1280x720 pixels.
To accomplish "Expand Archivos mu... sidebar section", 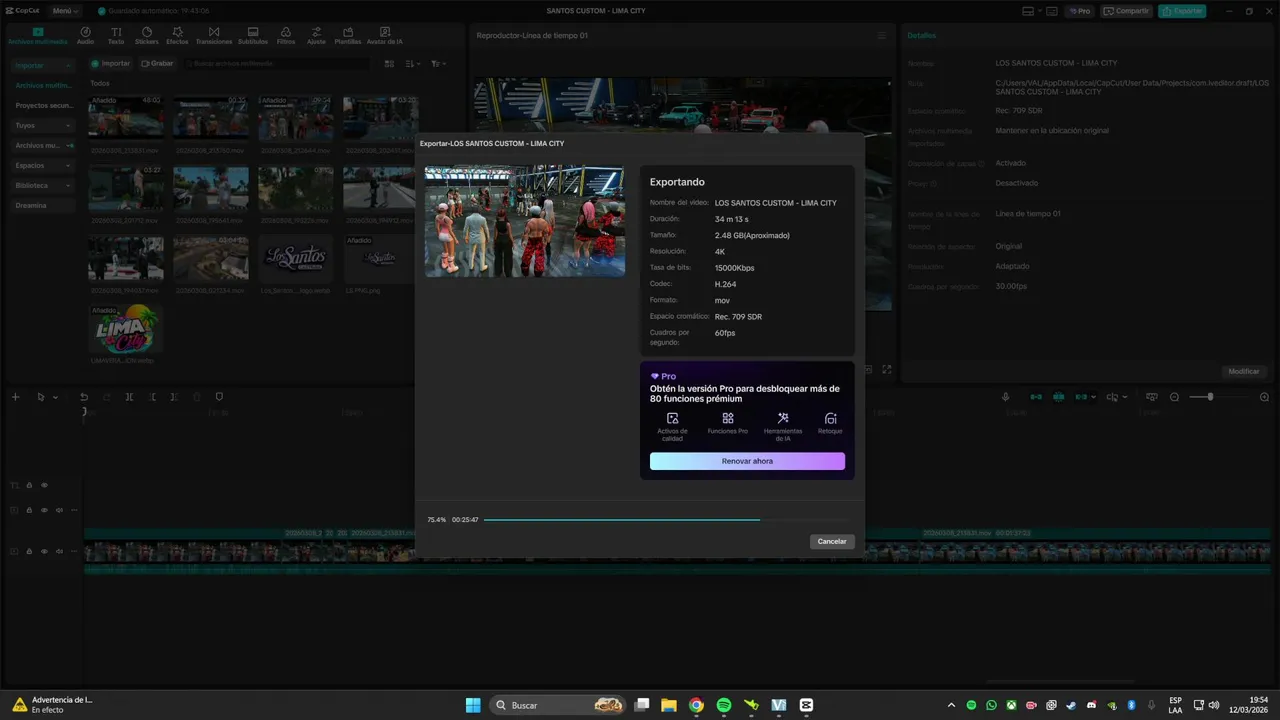I will [x=42, y=145].
